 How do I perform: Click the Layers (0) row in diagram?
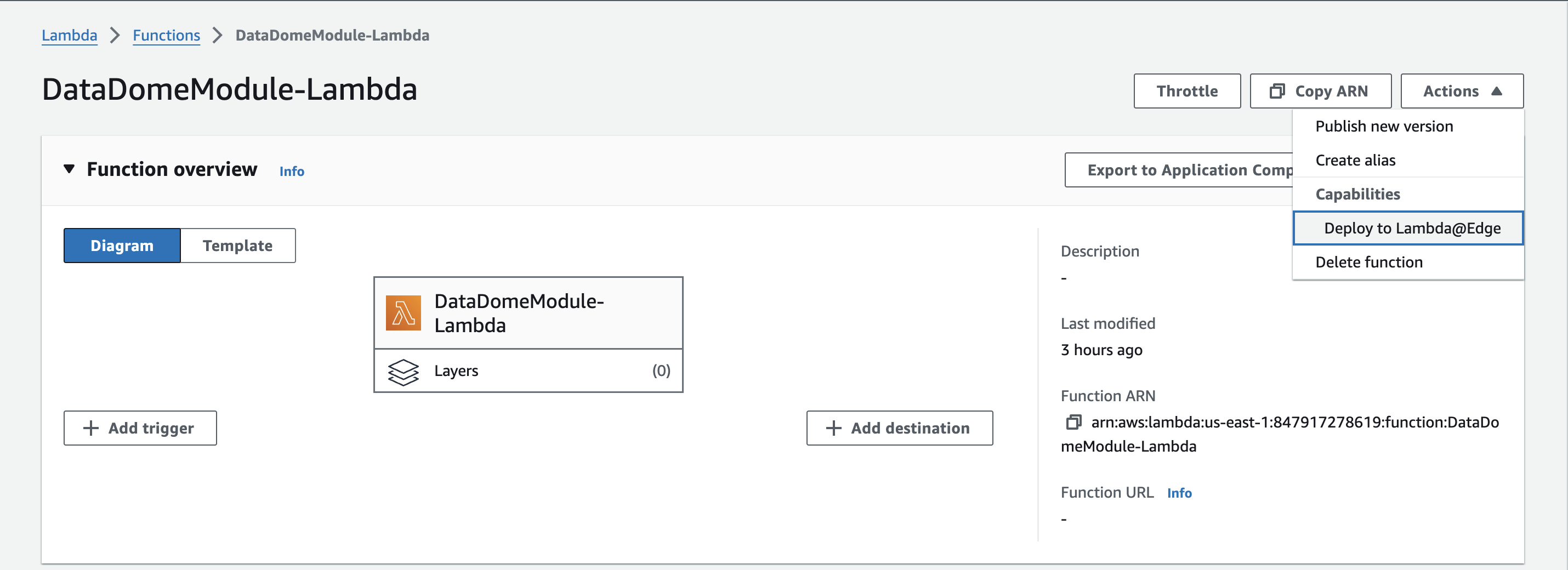(529, 371)
